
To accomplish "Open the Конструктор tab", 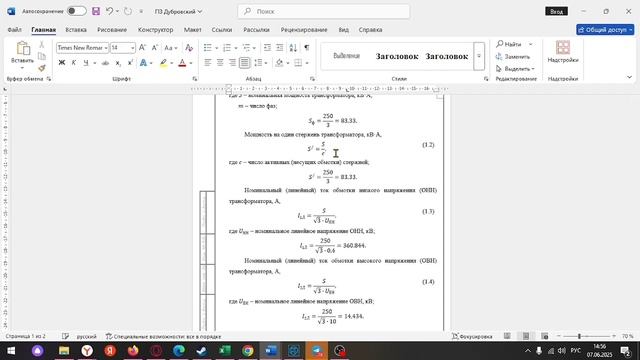I will click(156, 30).
